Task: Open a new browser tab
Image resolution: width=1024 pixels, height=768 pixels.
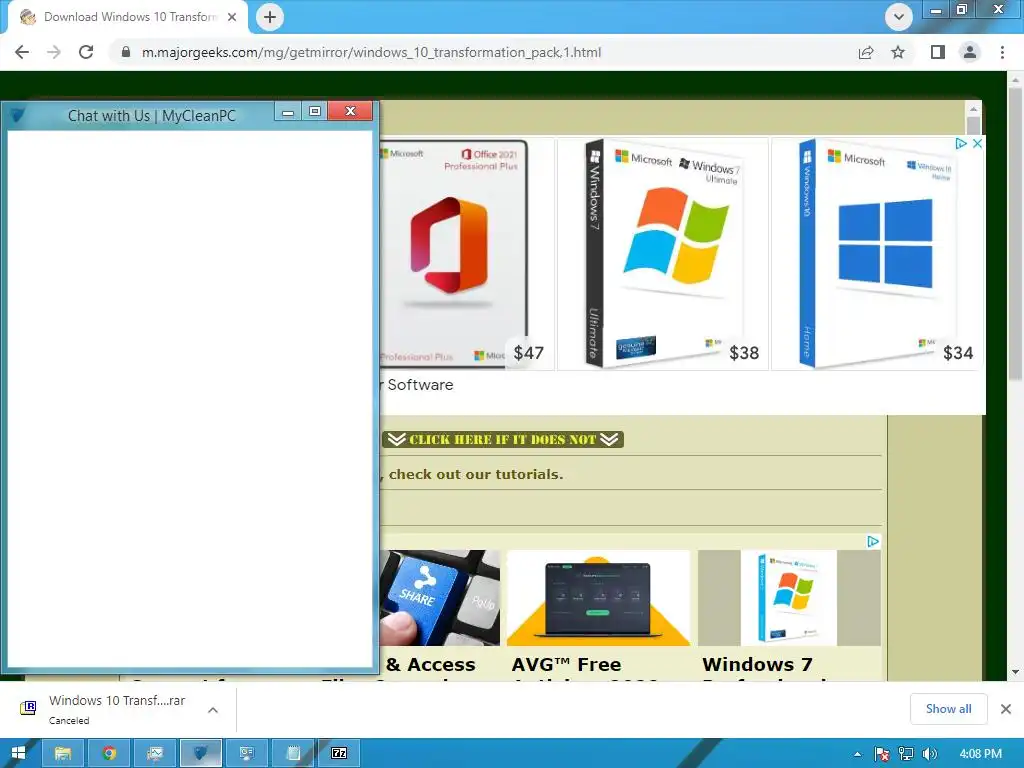Action: pyautogui.click(x=270, y=17)
